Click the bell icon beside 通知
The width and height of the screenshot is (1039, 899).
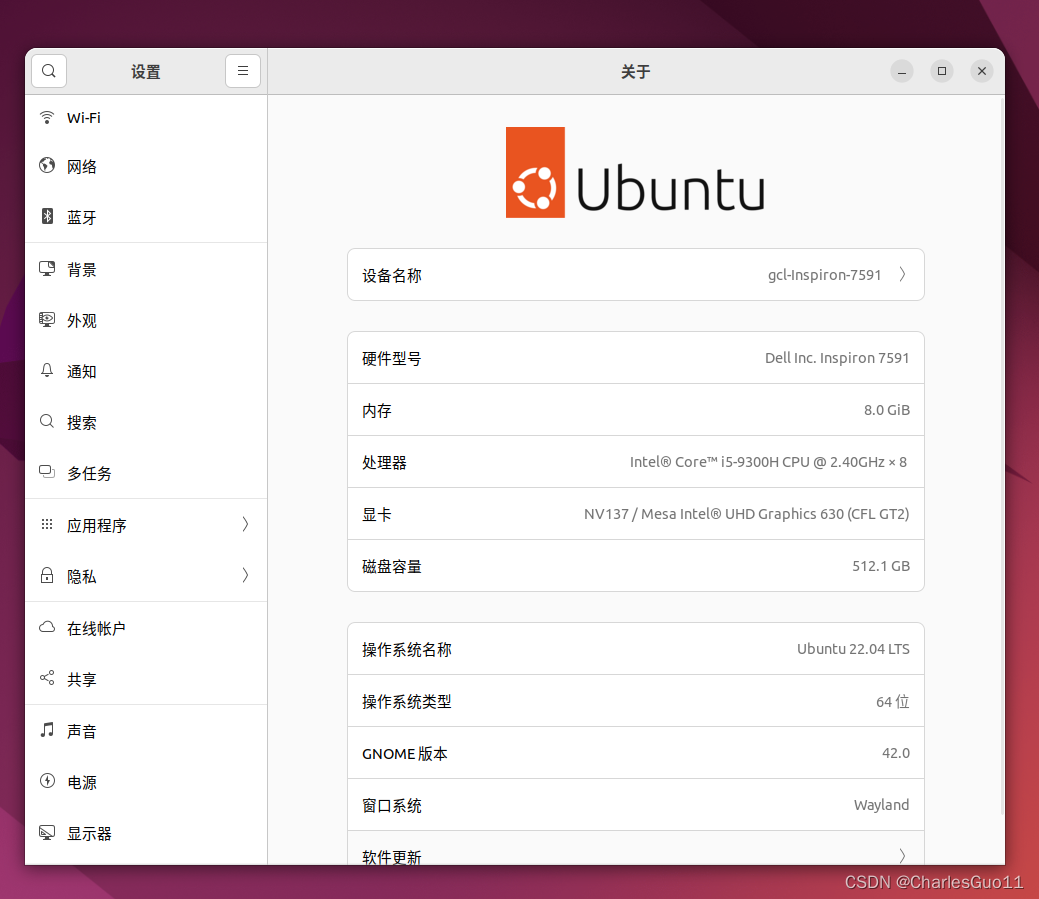pyautogui.click(x=46, y=370)
